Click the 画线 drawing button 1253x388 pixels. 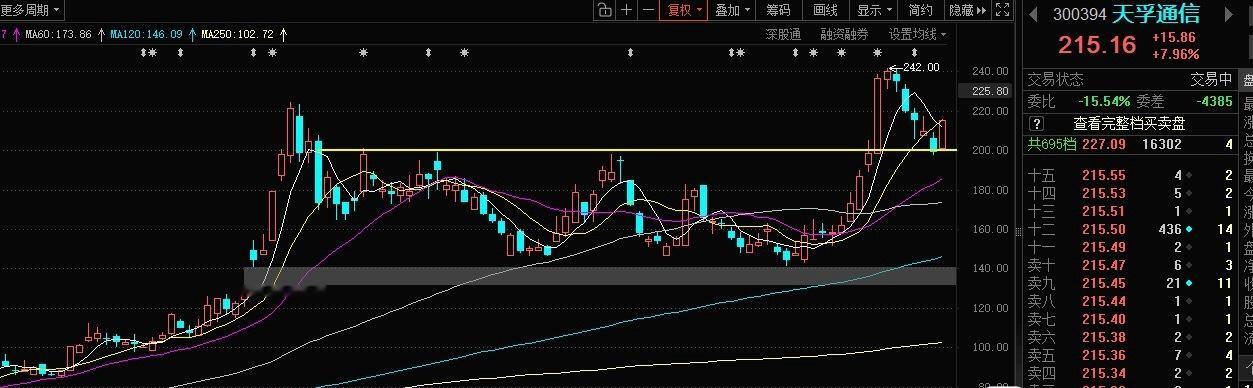[825, 10]
